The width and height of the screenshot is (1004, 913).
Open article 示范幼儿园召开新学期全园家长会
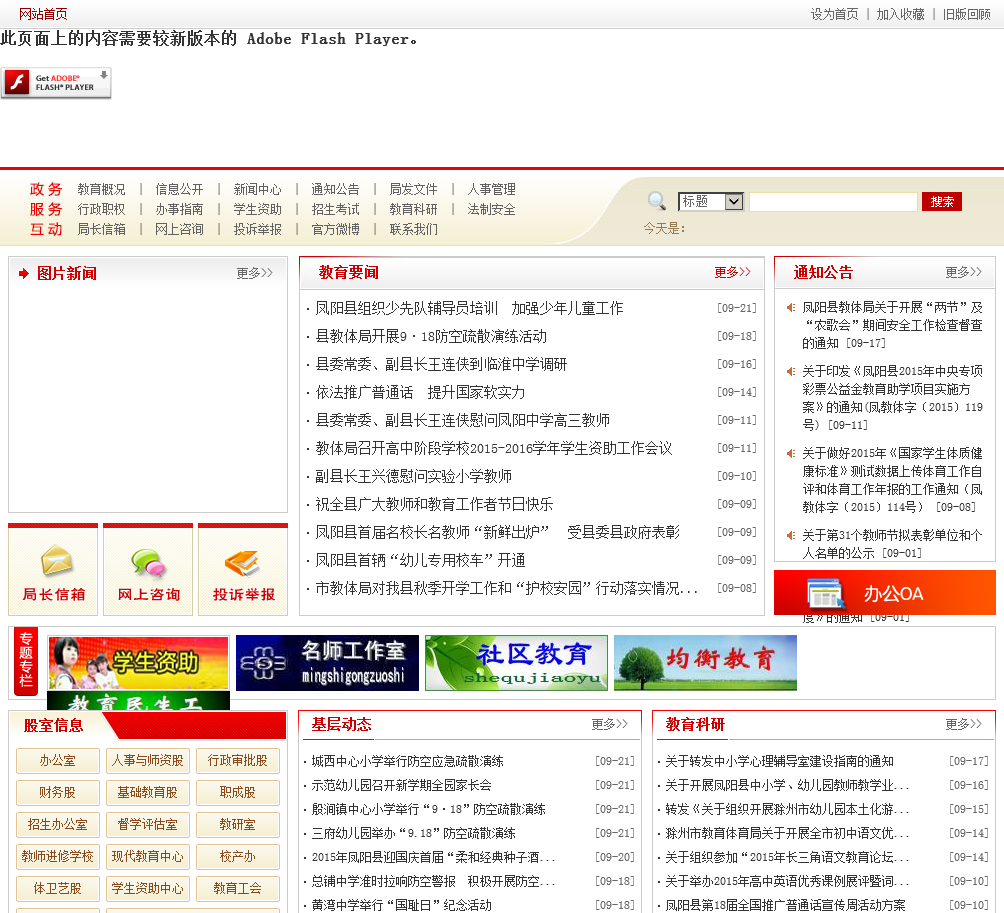(x=401, y=786)
